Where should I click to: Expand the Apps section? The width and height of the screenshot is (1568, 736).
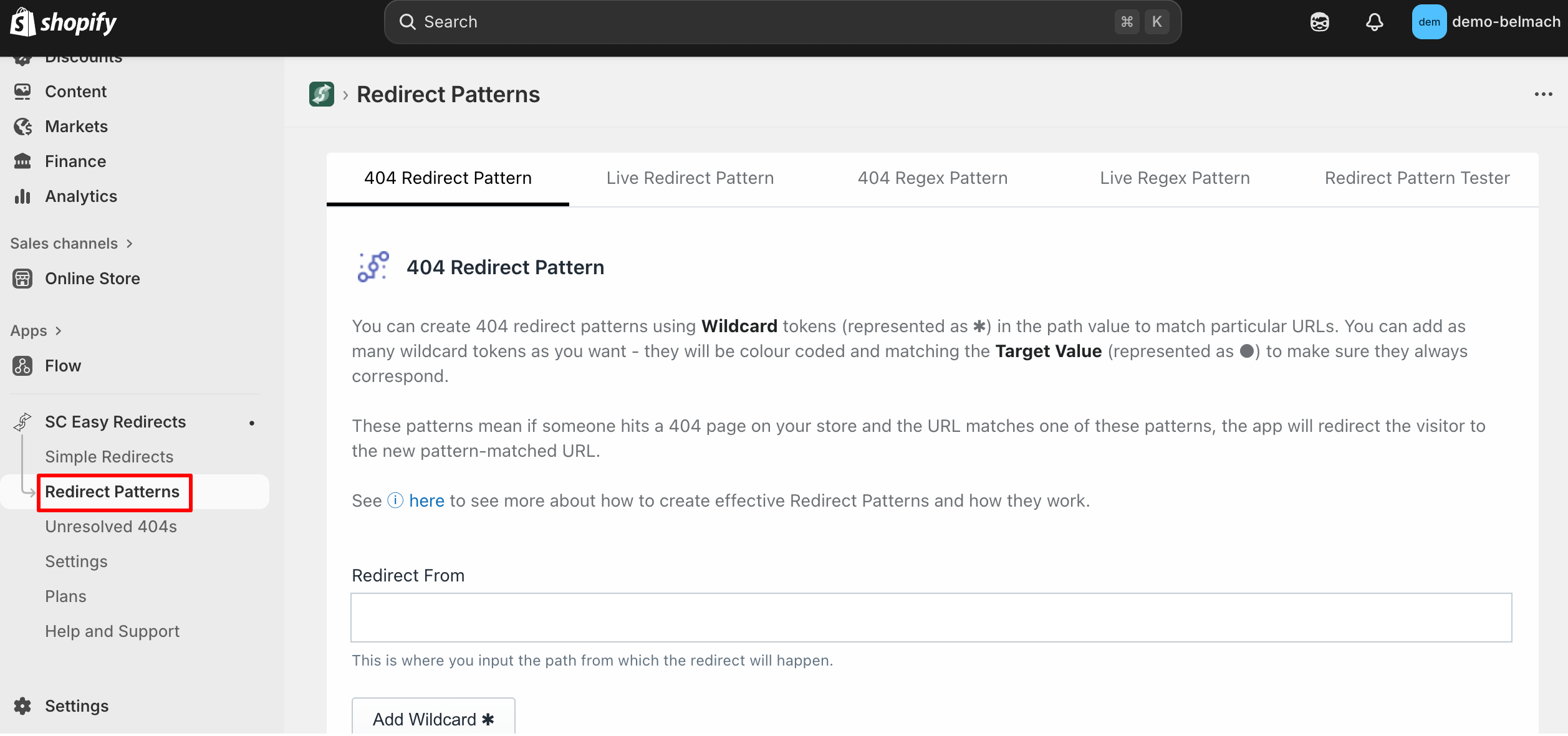pos(36,331)
